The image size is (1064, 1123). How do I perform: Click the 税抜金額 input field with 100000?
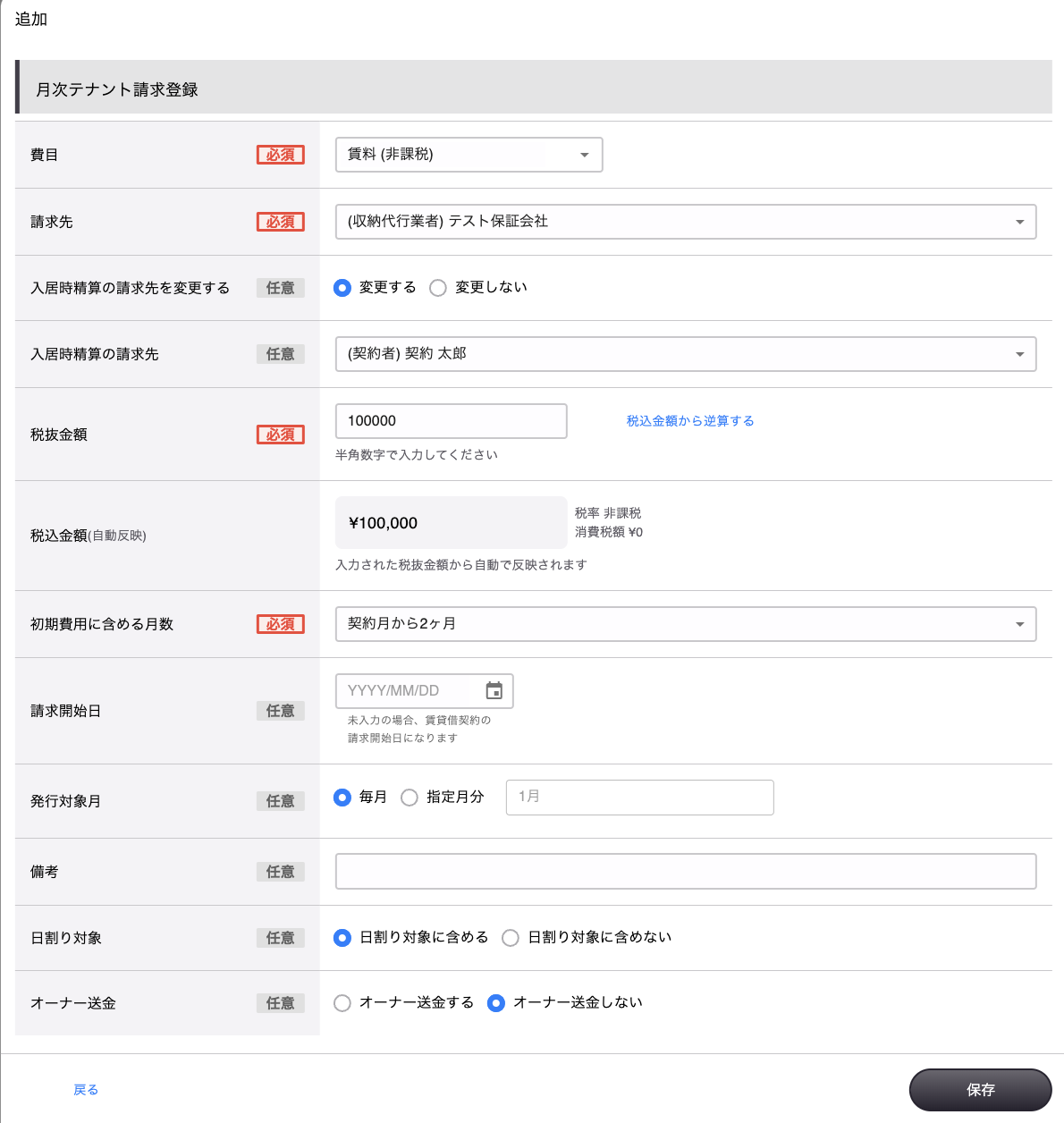(x=451, y=421)
